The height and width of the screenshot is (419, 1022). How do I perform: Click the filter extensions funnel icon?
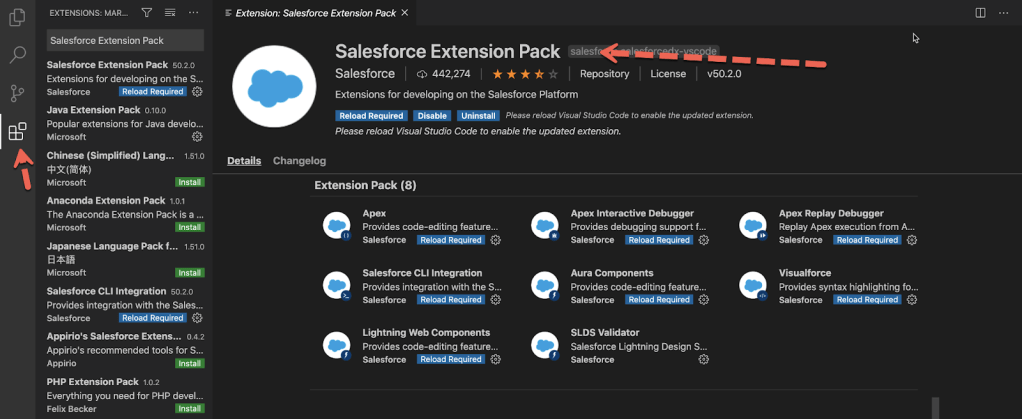[x=147, y=13]
